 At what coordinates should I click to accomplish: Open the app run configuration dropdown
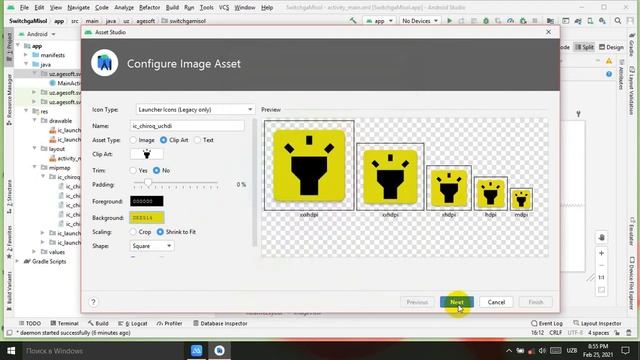click(x=379, y=20)
